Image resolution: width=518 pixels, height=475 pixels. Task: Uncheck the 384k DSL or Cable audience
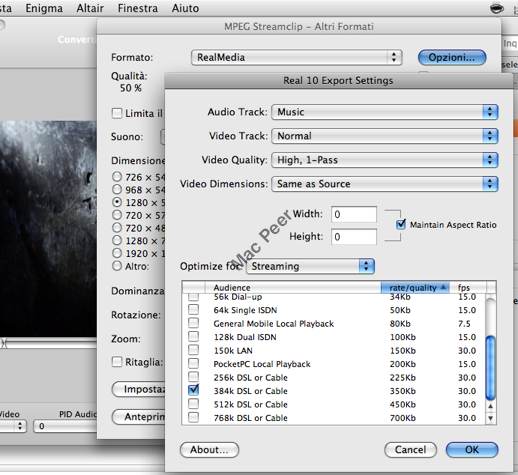click(x=193, y=390)
